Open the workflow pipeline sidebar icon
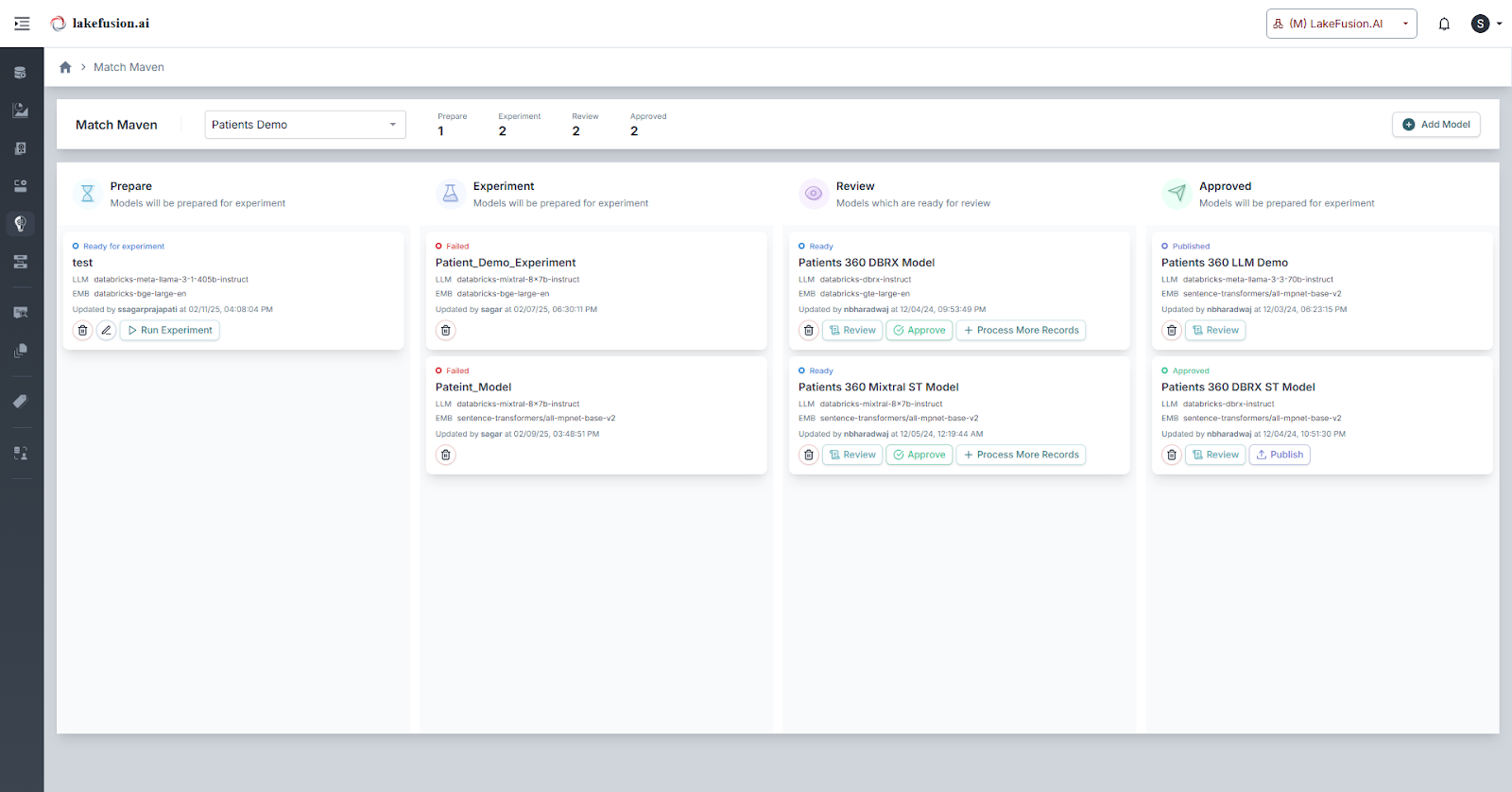 20,262
